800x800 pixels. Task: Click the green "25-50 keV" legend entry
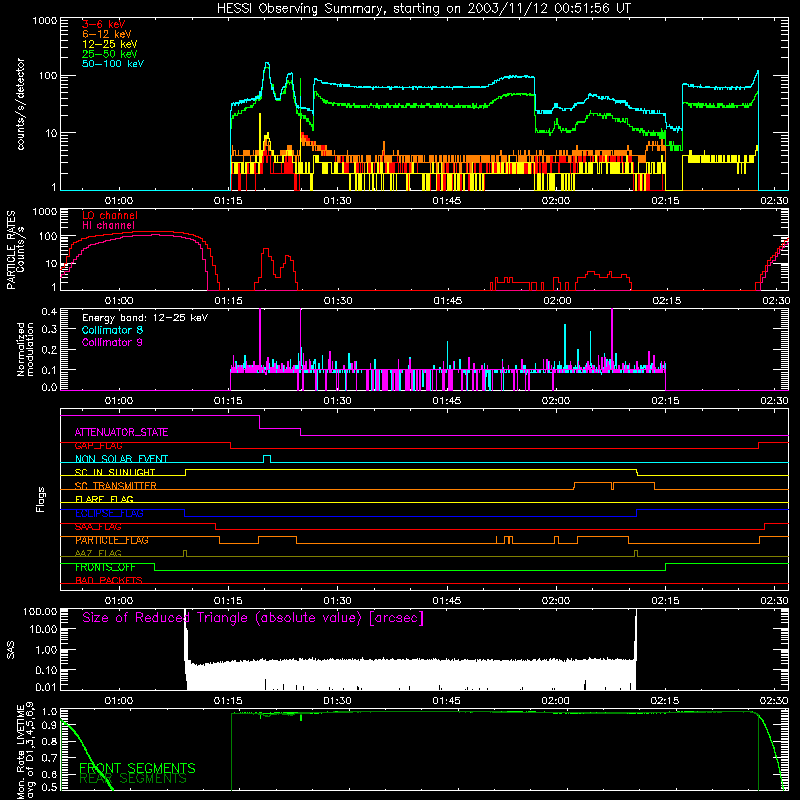point(109,54)
